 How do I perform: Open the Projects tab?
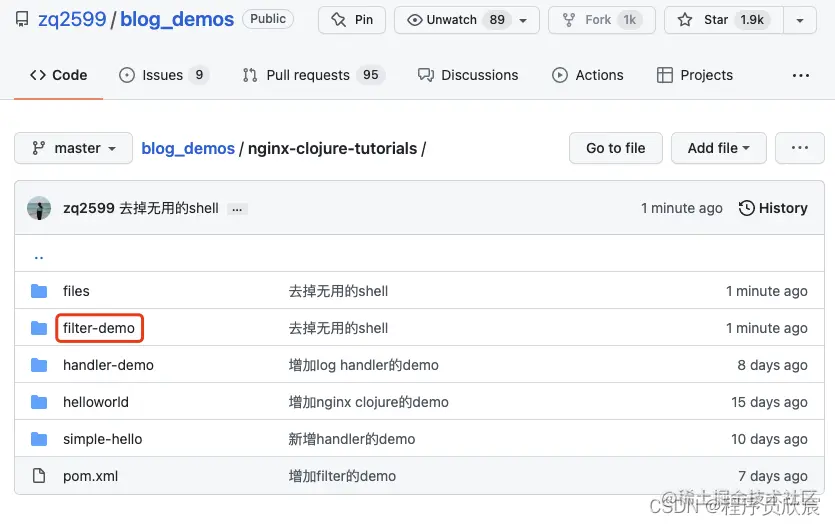(695, 75)
